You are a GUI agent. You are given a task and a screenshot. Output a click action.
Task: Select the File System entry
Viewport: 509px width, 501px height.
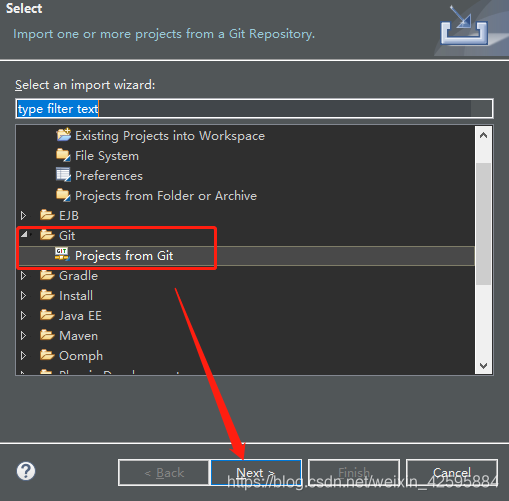(x=107, y=156)
